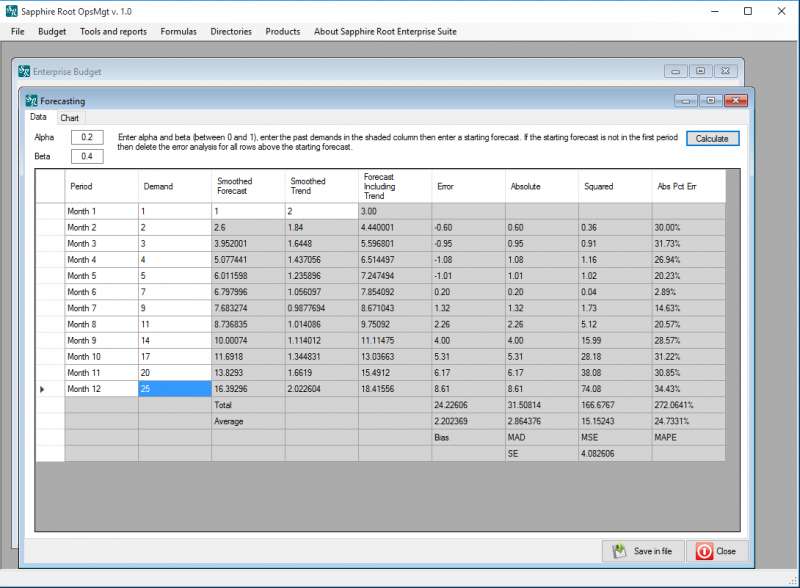Maximize the Forecasting child window

click(x=711, y=101)
